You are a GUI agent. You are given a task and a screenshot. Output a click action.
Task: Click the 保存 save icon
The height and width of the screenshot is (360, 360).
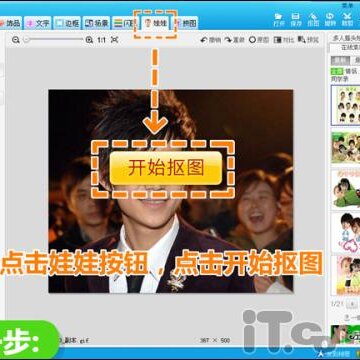(295, 20)
